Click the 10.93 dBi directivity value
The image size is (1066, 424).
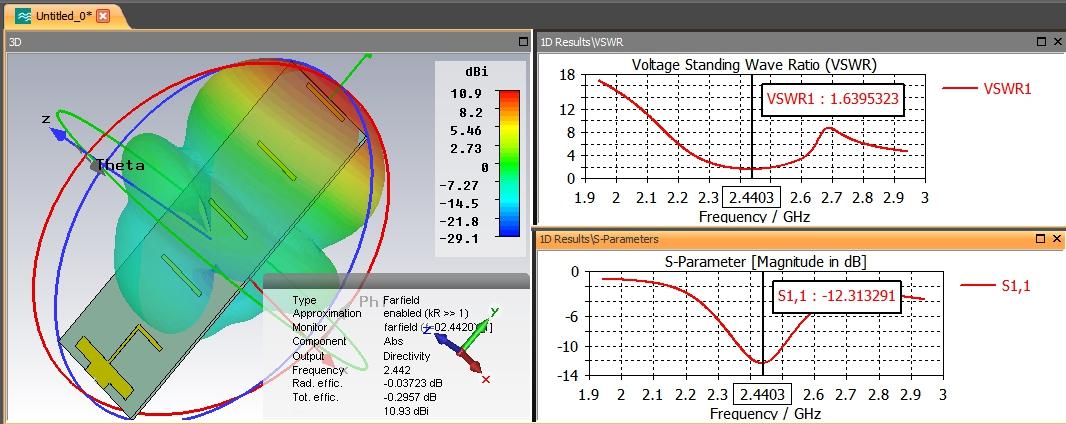(406, 411)
